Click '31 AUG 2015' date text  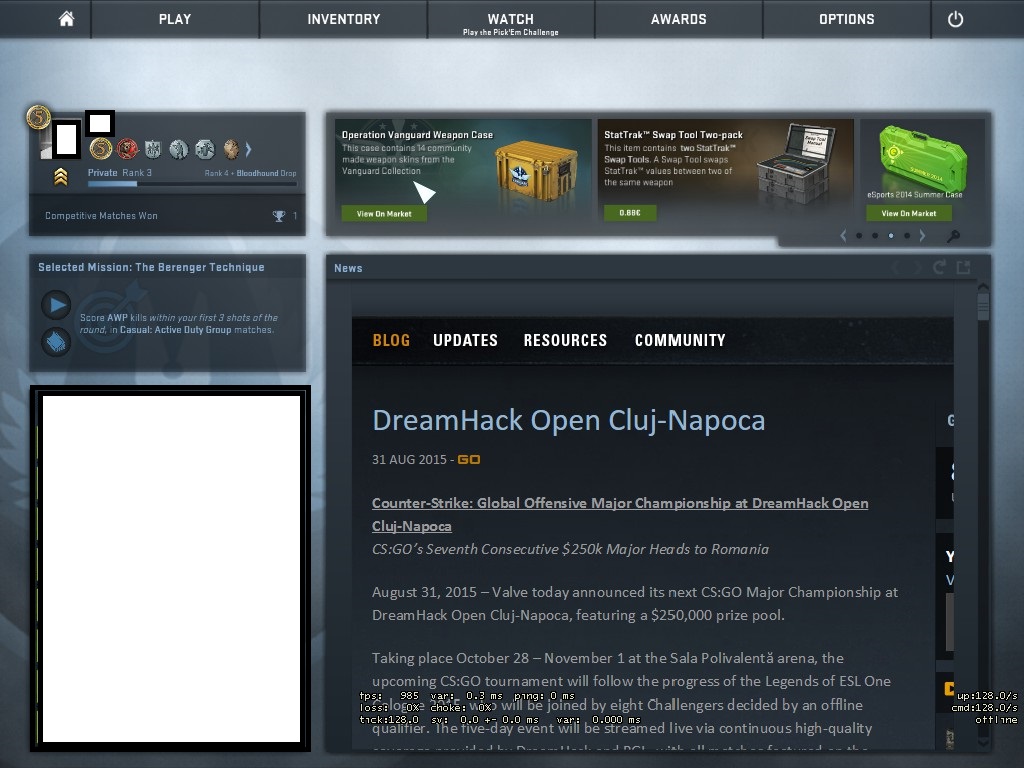click(x=409, y=460)
